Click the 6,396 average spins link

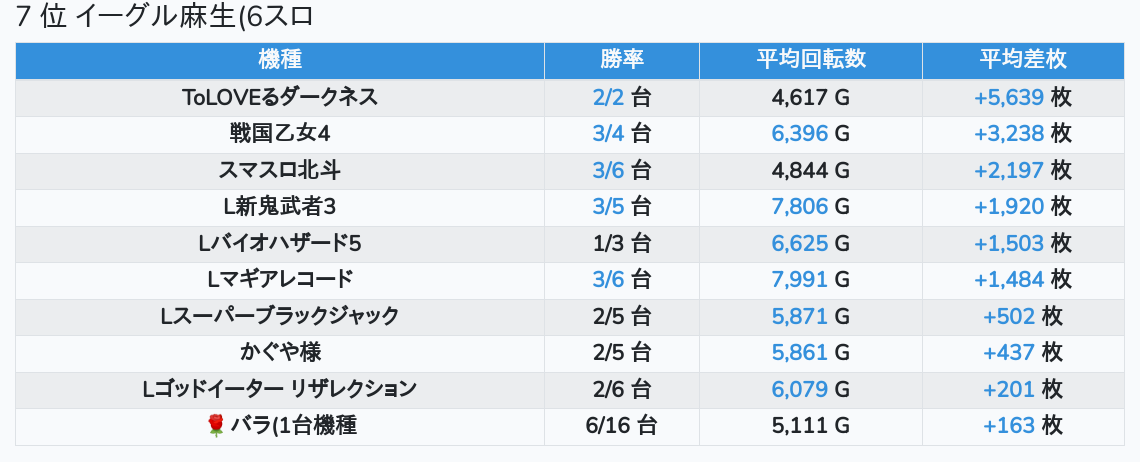pyautogui.click(x=800, y=134)
